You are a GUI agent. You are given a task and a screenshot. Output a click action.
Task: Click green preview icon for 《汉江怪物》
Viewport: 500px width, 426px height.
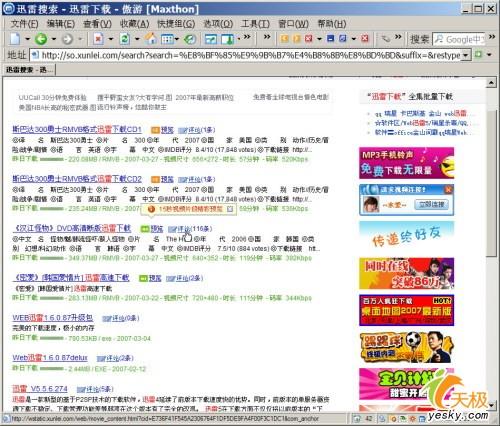click(144, 229)
